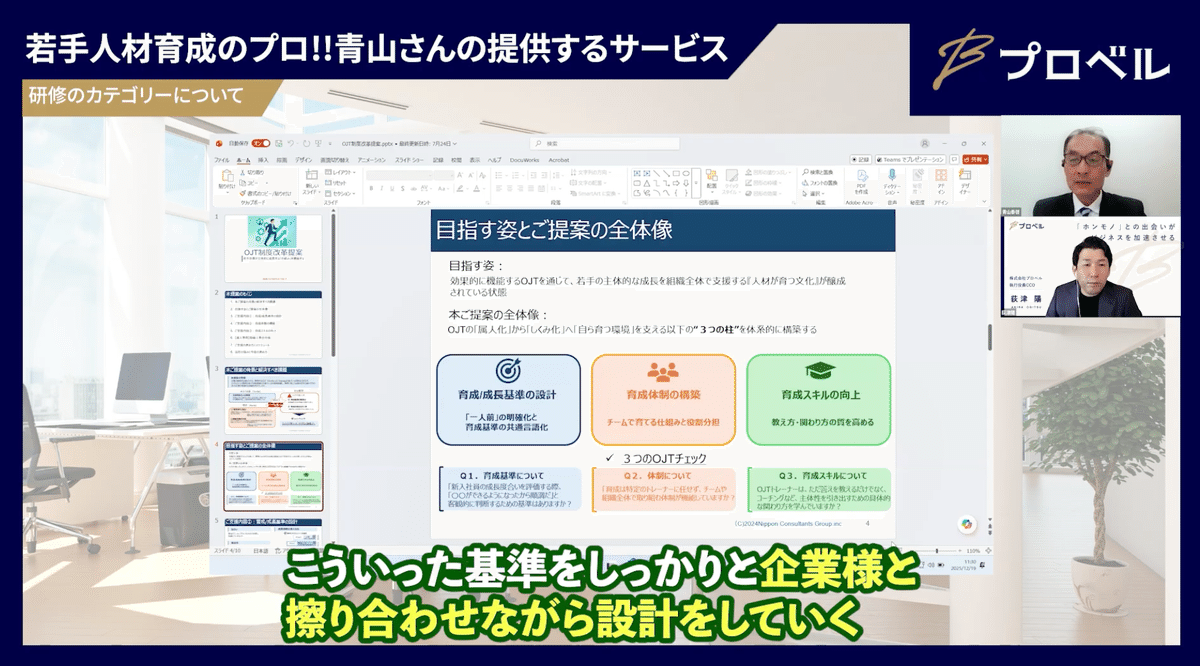
Task: Click the Teams でプレゼンテーション button
Action: [911, 160]
